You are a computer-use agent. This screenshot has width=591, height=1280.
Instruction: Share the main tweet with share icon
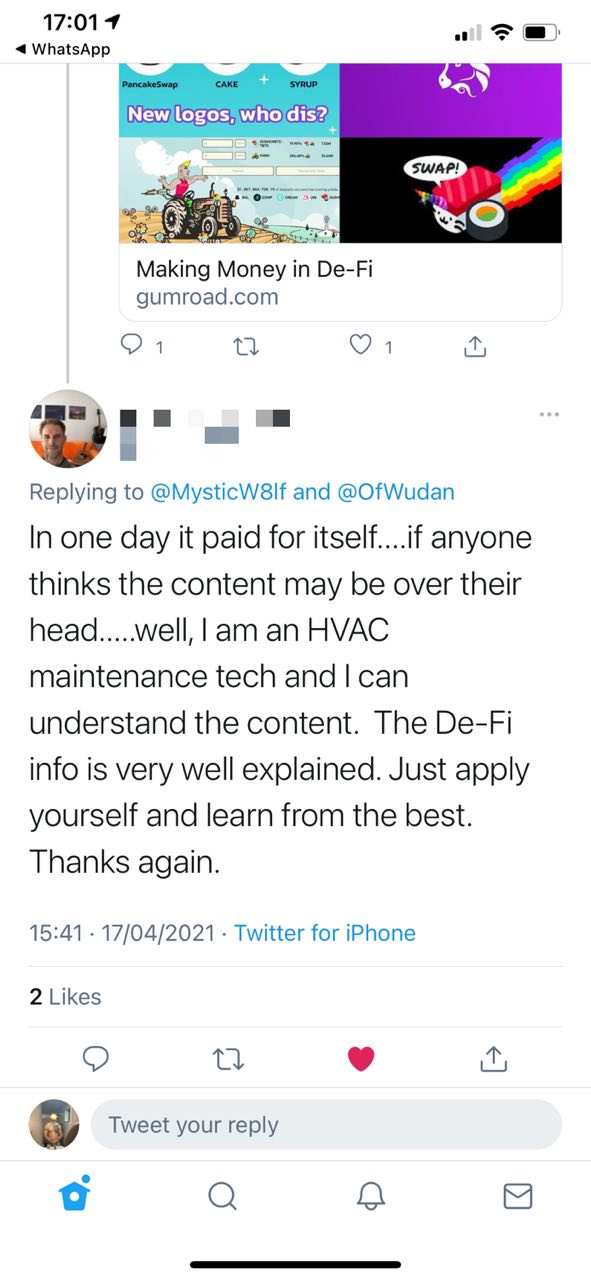tap(494, 1057)
